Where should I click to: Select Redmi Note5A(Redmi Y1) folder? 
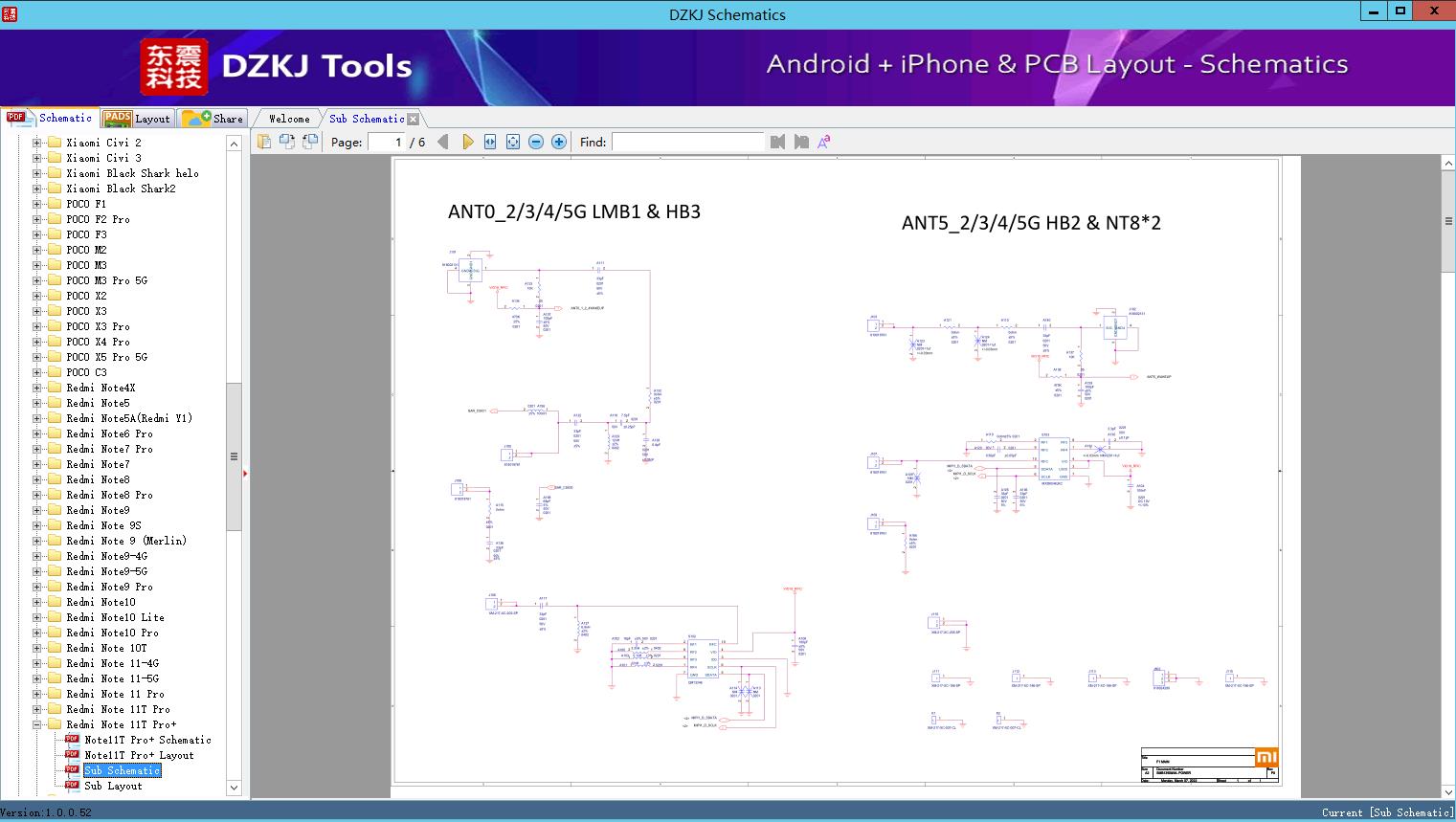pos(129,418)
